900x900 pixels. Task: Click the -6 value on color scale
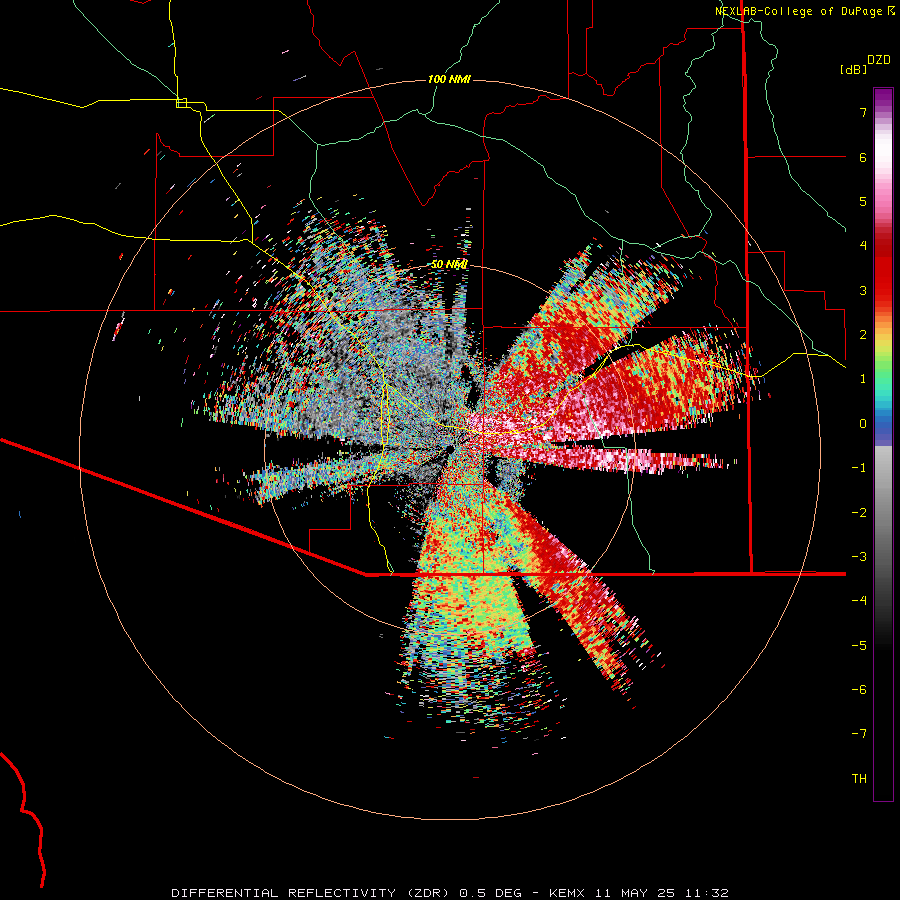(x=859, y=690)
